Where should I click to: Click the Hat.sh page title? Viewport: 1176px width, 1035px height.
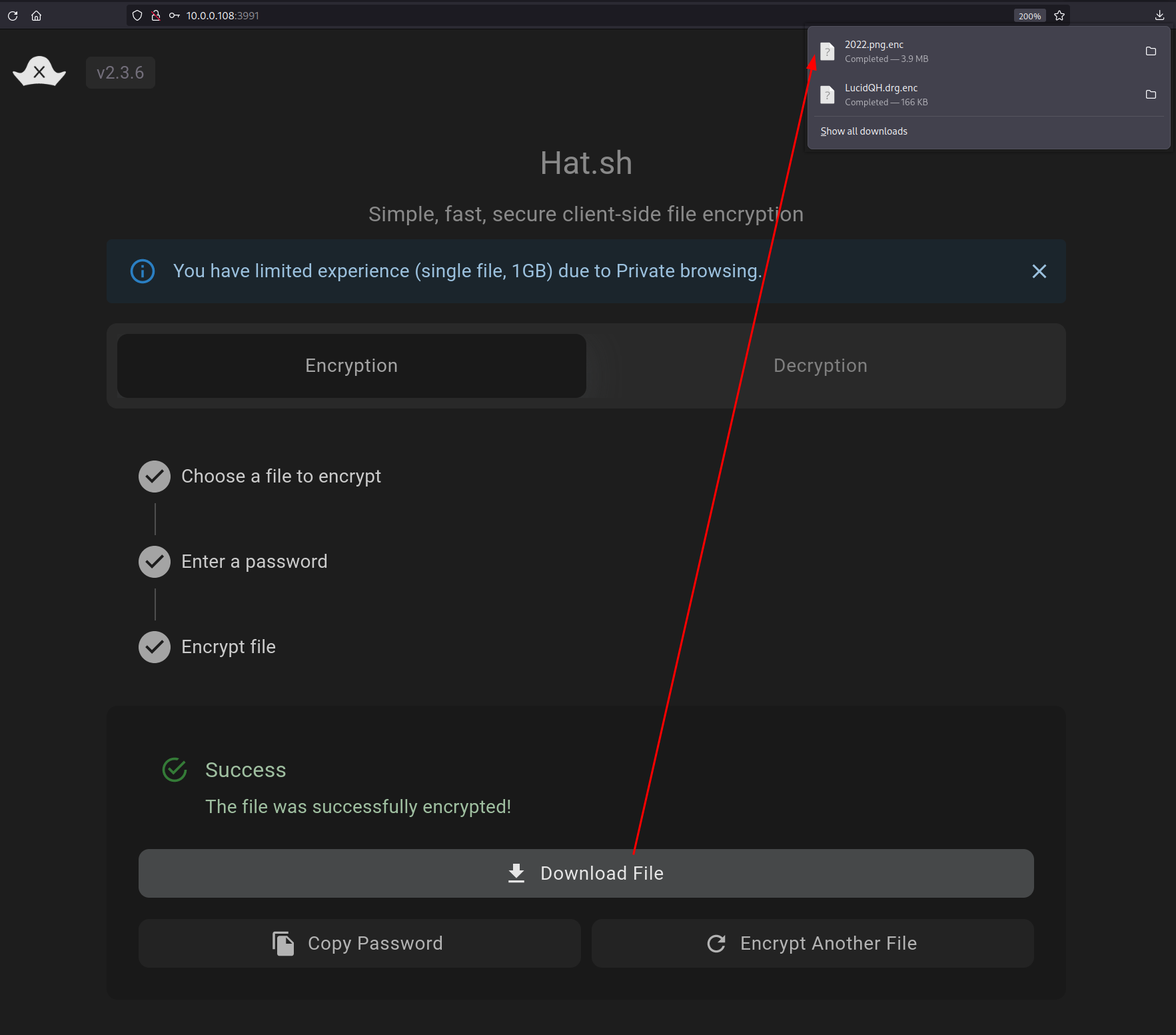586,163
